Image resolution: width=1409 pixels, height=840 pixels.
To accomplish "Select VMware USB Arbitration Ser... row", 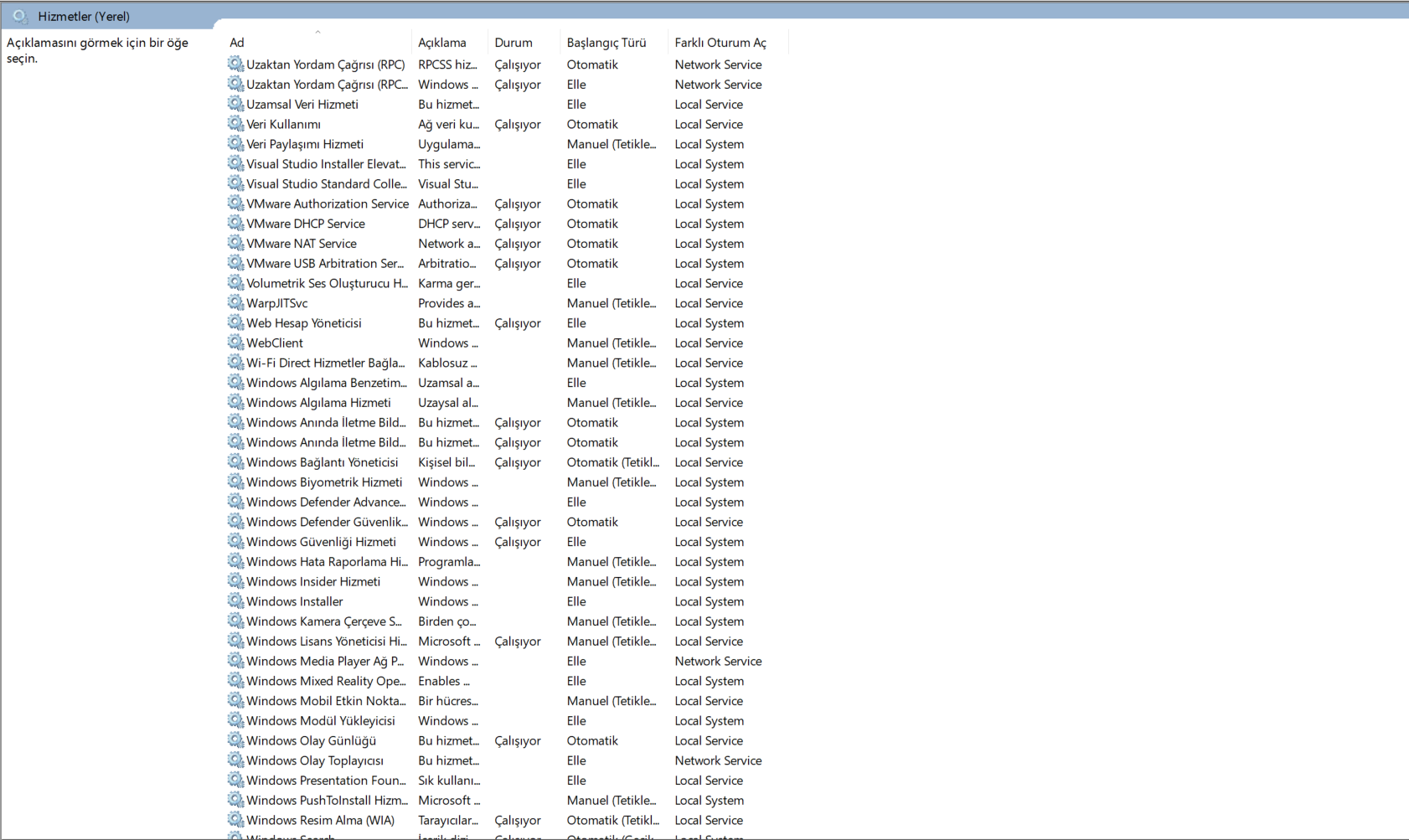I will 325,264.
